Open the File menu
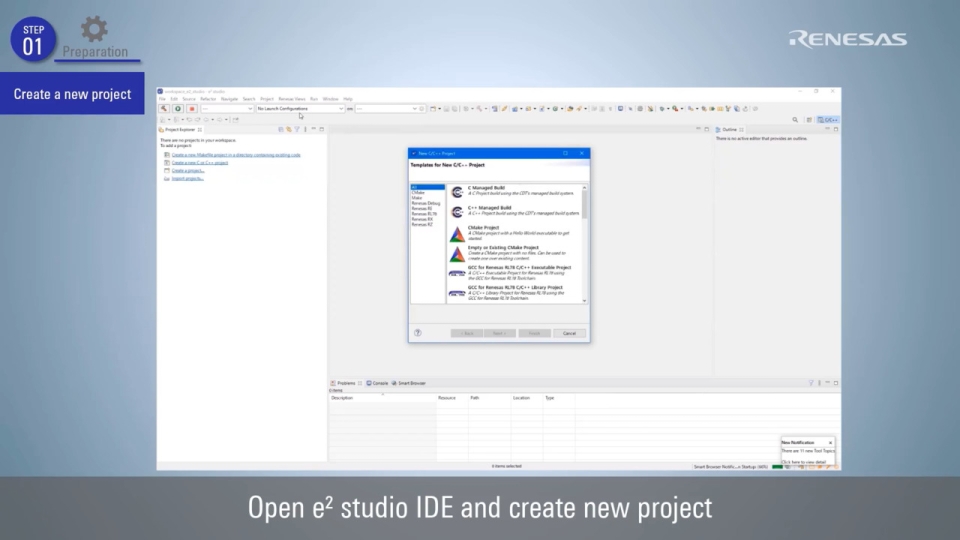Image resolution: width=960 pixels, height=540 pixels. click(162, 99)
